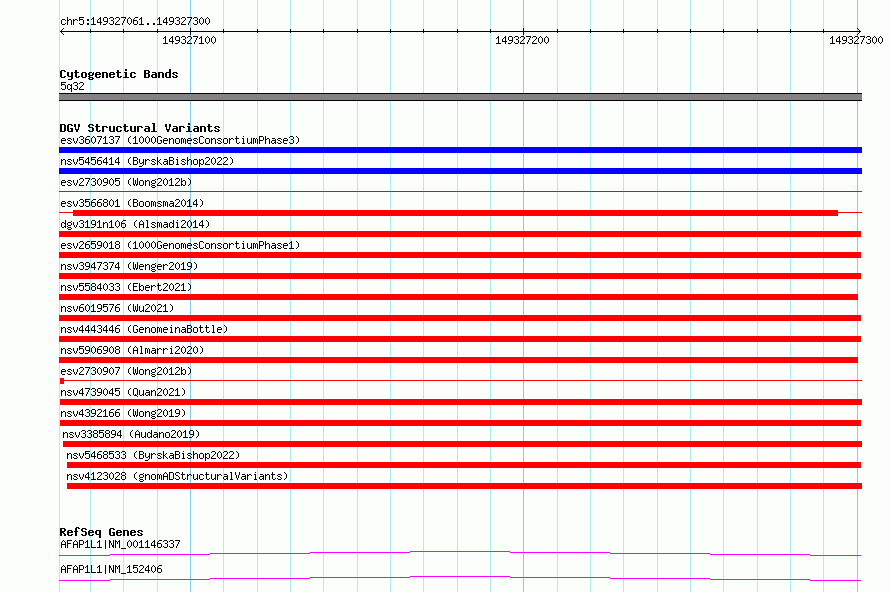This screenshot has height=592, width=890.
Task: Select the nsv6019576 (Wu2021) label
Action: pos(117,308)
